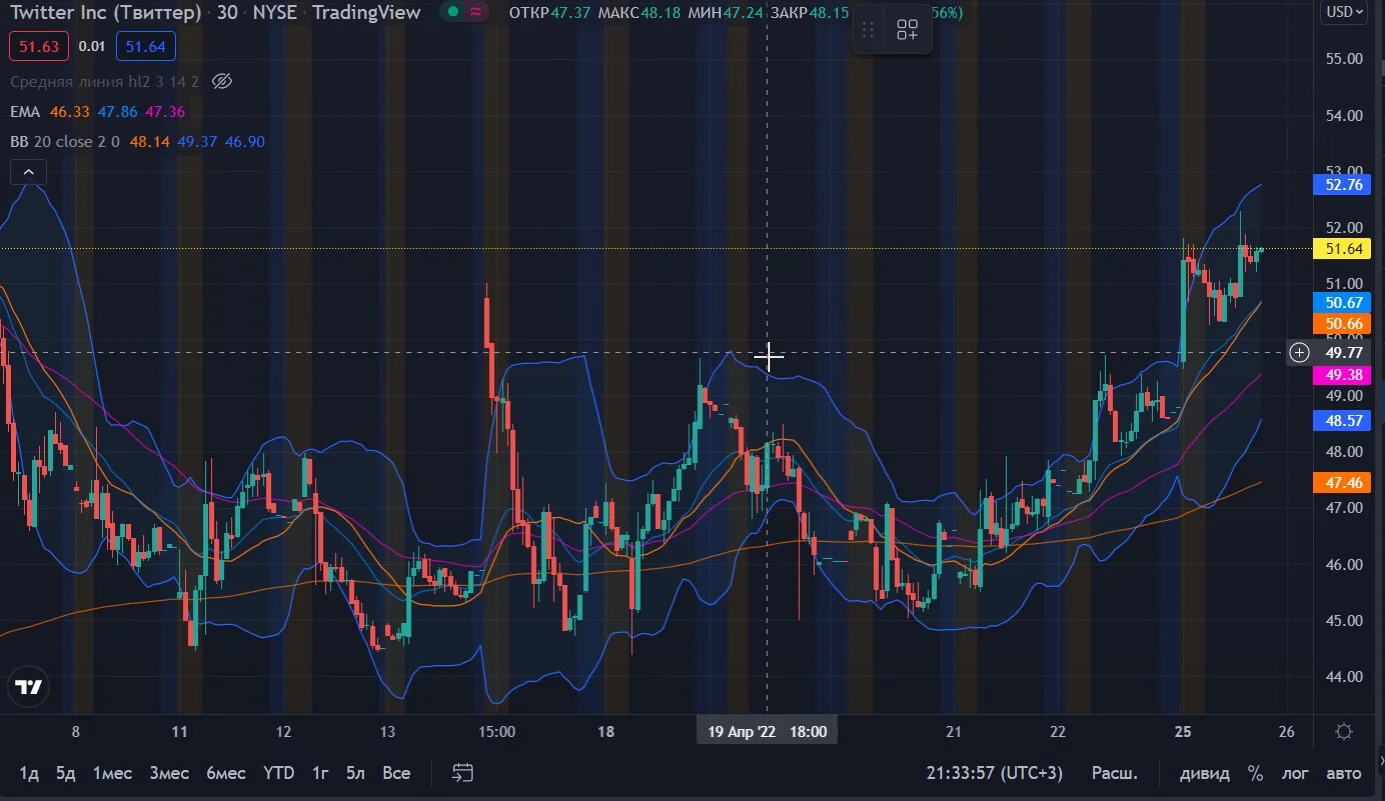Click the orange 47.46 EMA label

click(1344, 483)
